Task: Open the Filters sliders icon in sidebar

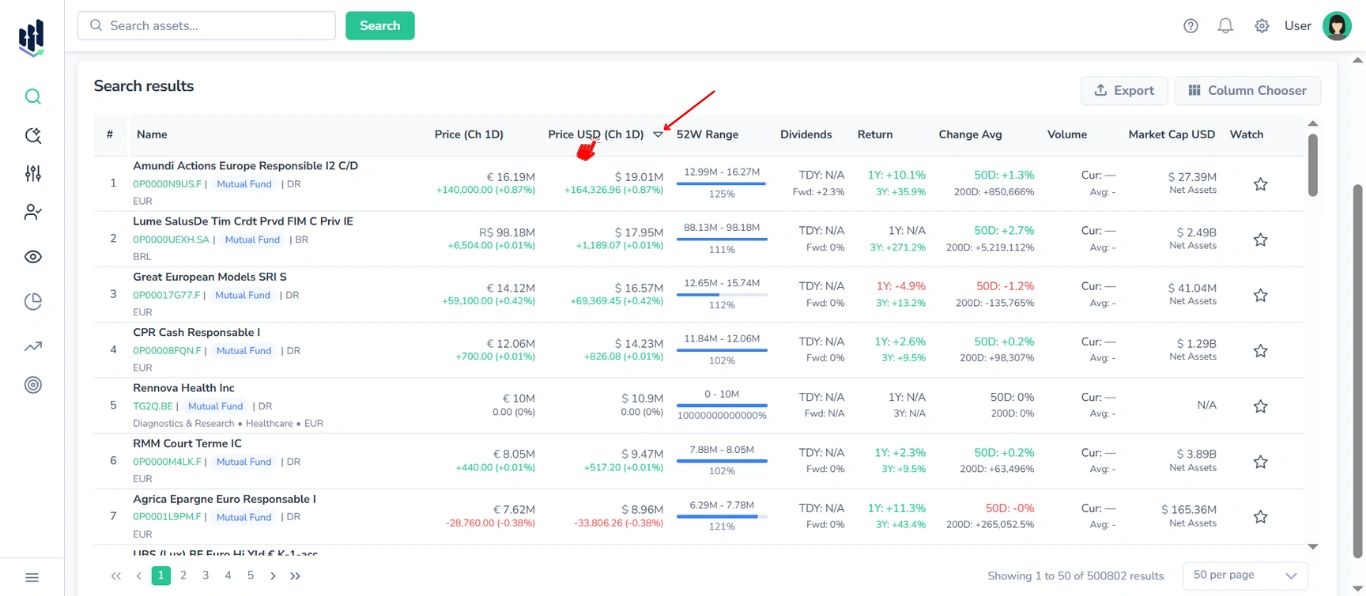Action: pyautogui.click(x=32, y=172)
